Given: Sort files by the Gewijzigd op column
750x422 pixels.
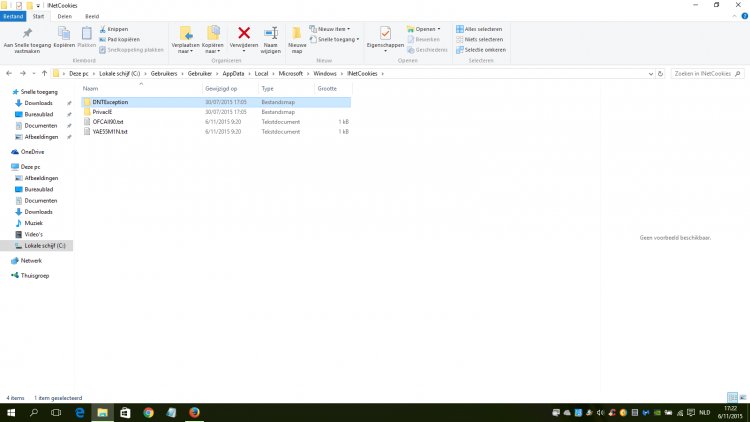Looking at the screenshot, I should point(220,89).
